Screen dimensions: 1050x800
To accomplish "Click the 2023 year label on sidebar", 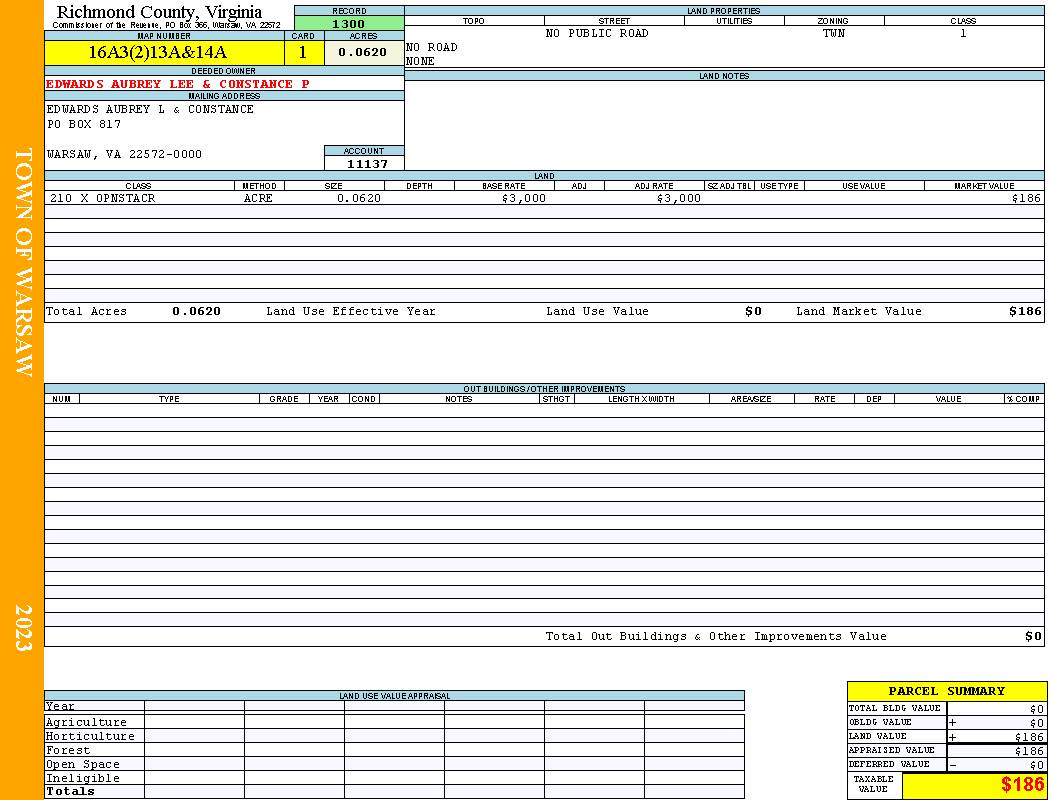I will [23, 628].
